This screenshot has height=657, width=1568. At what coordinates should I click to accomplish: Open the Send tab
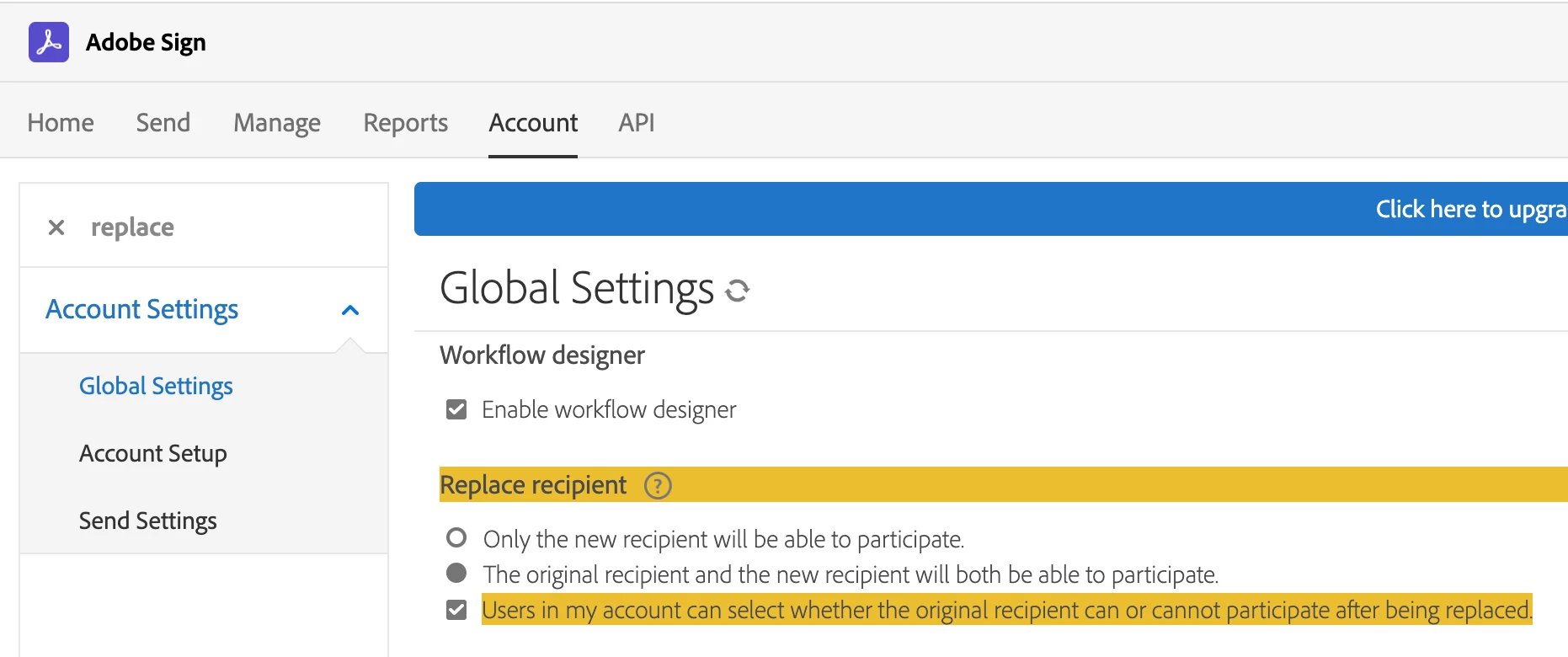(163, 123)
